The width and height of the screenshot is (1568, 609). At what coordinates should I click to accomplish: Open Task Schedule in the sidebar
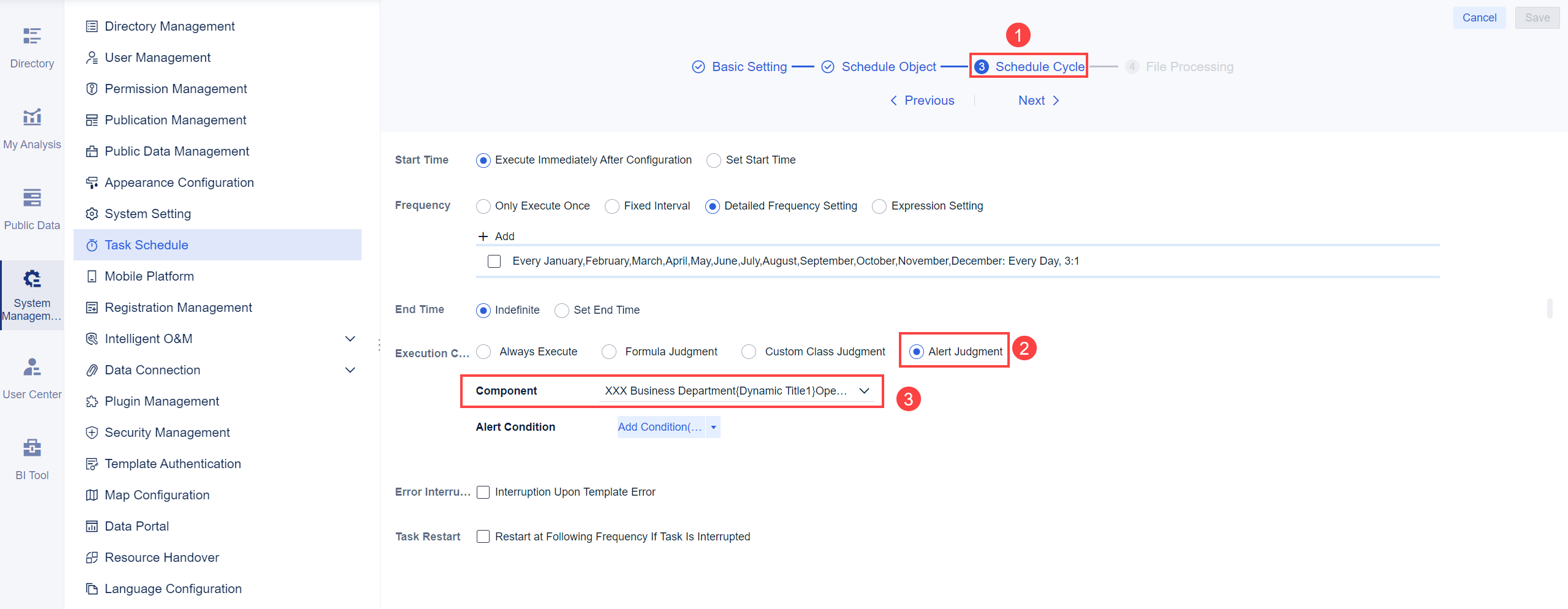tap(218, 245)
